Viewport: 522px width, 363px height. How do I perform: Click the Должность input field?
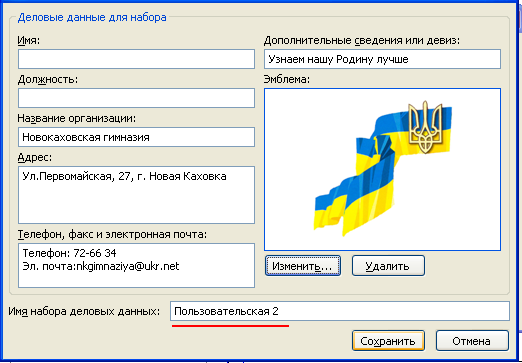136,98
